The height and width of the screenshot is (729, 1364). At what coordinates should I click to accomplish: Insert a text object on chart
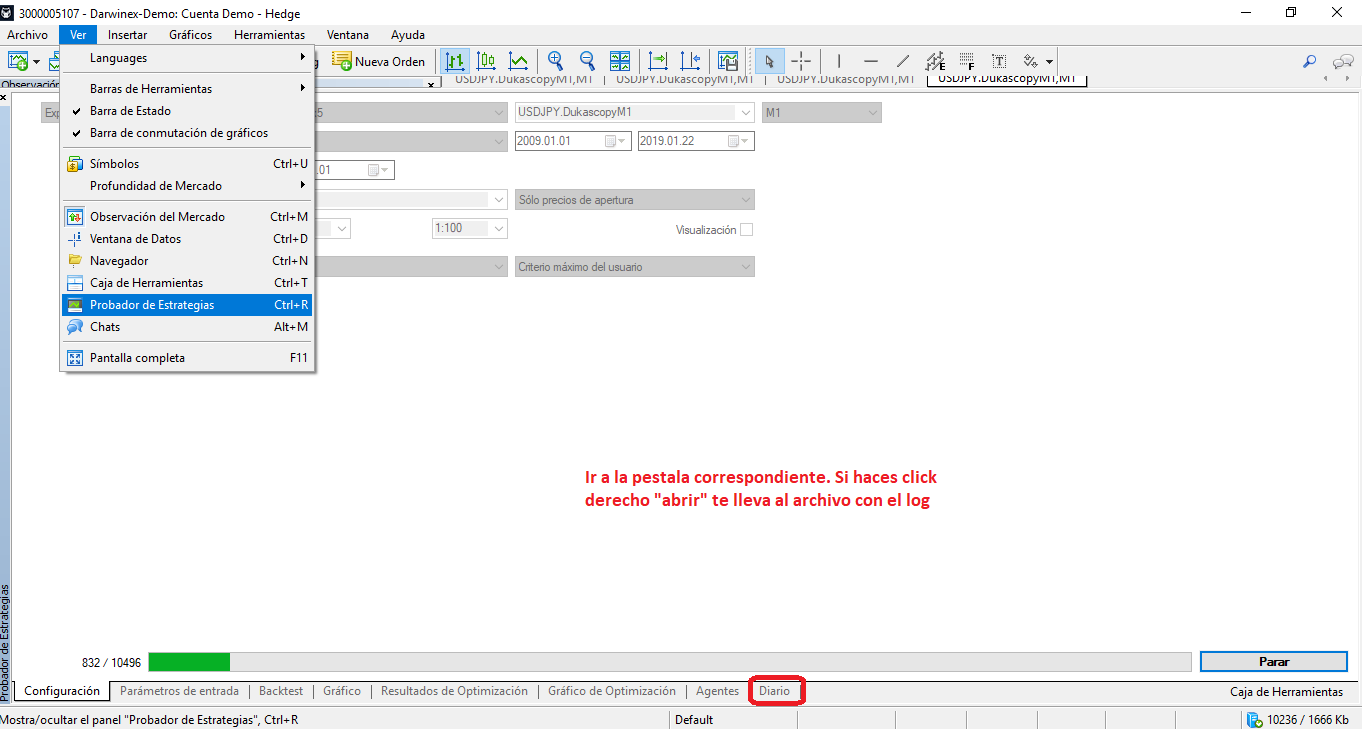point(999,61)
